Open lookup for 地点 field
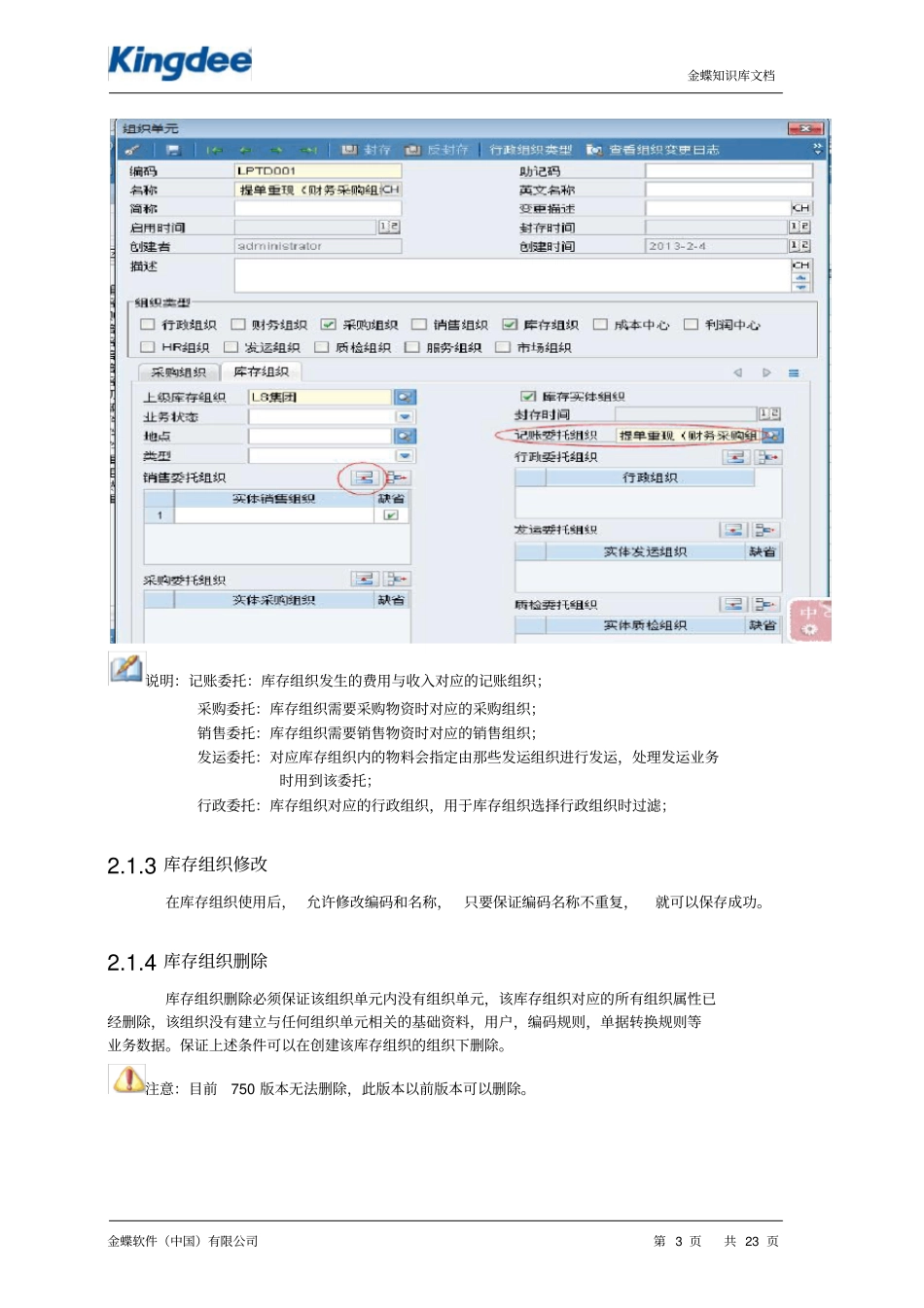The image size is (924, 1308). 405,436
